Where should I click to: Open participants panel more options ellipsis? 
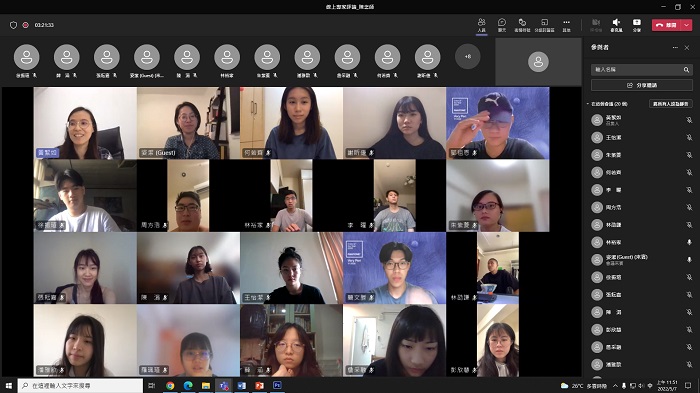click(x=675, y=47)
